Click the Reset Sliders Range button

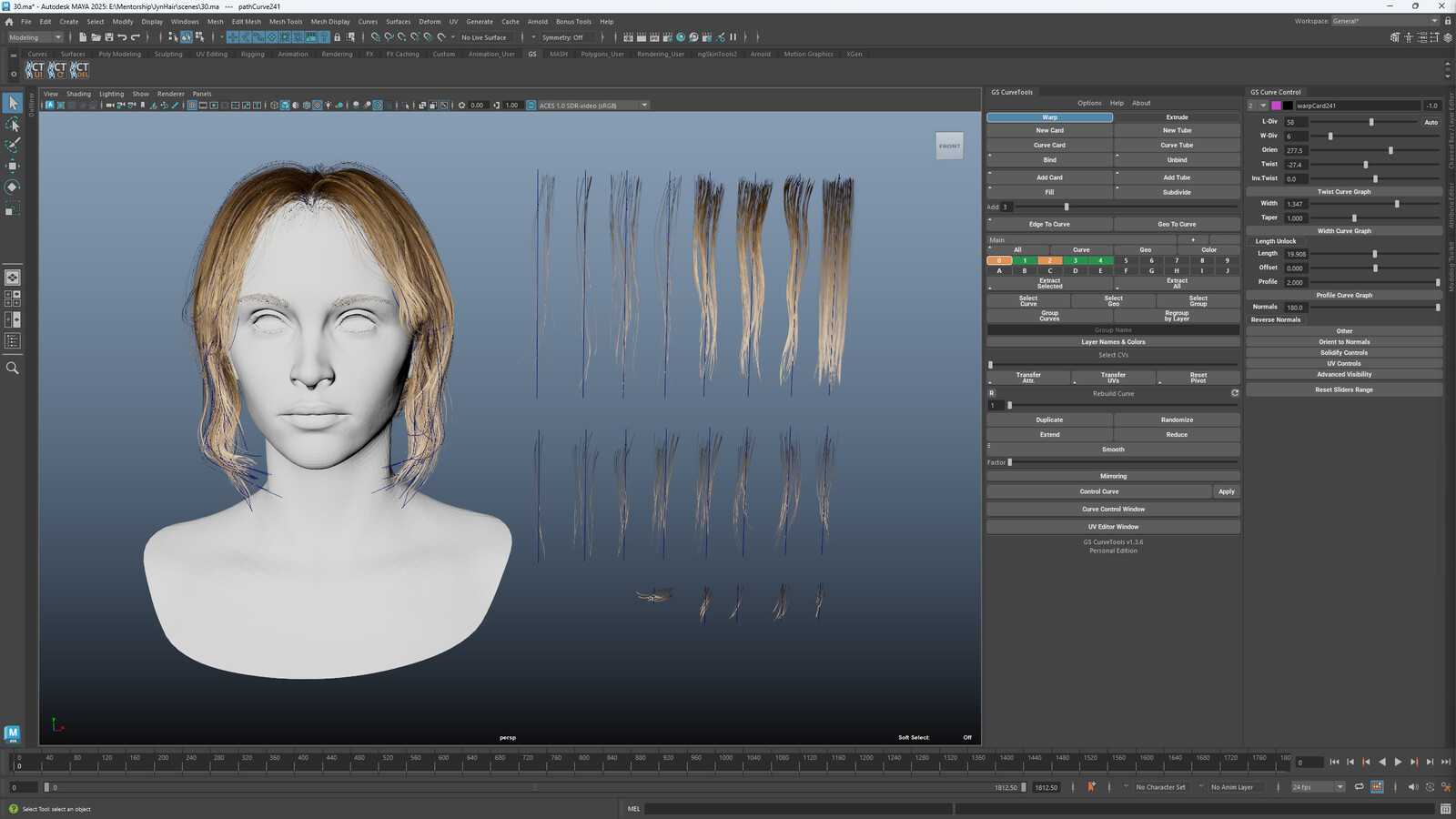point(1344,389)
